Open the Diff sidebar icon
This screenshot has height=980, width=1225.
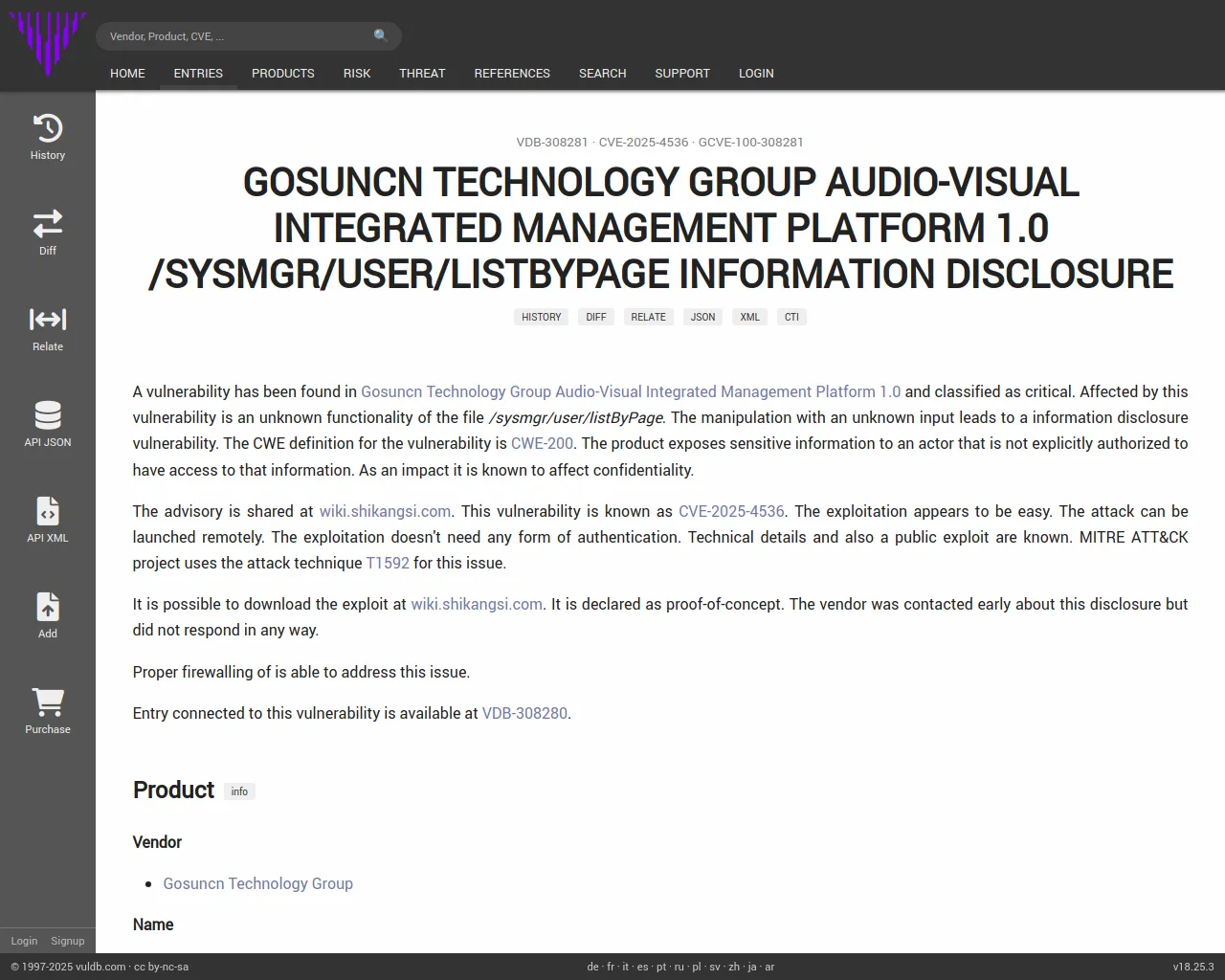click(x=48, y=224)
